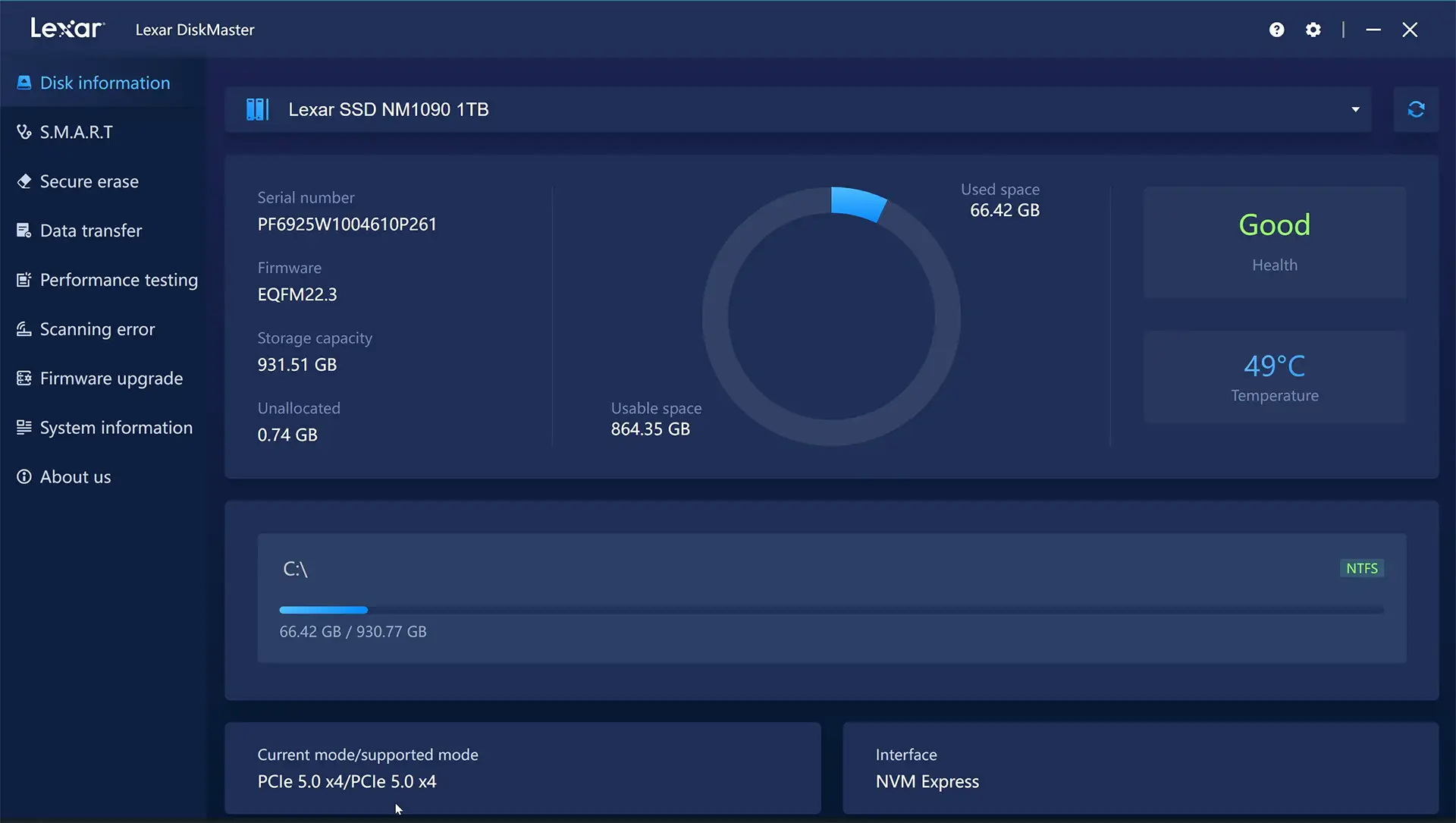Click the Firmware upgrade icon

tap(24, 379)
